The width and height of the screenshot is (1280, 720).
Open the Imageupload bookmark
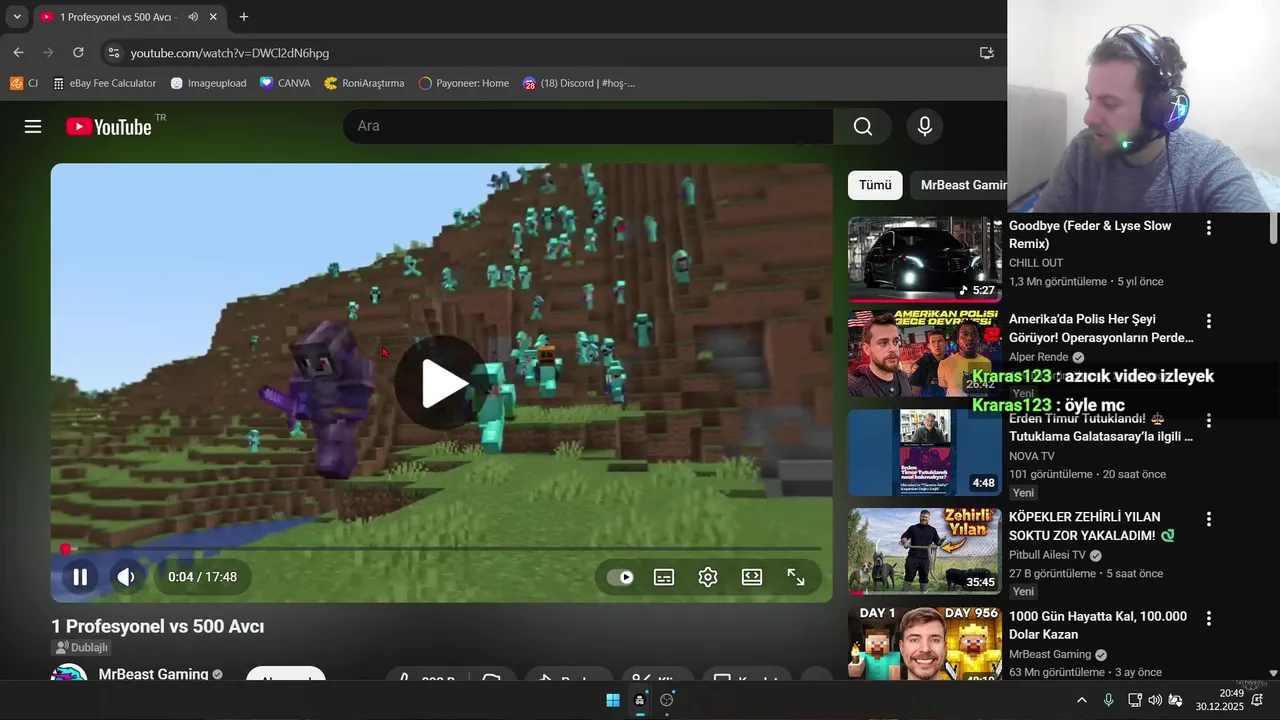[x=208, y=83]
